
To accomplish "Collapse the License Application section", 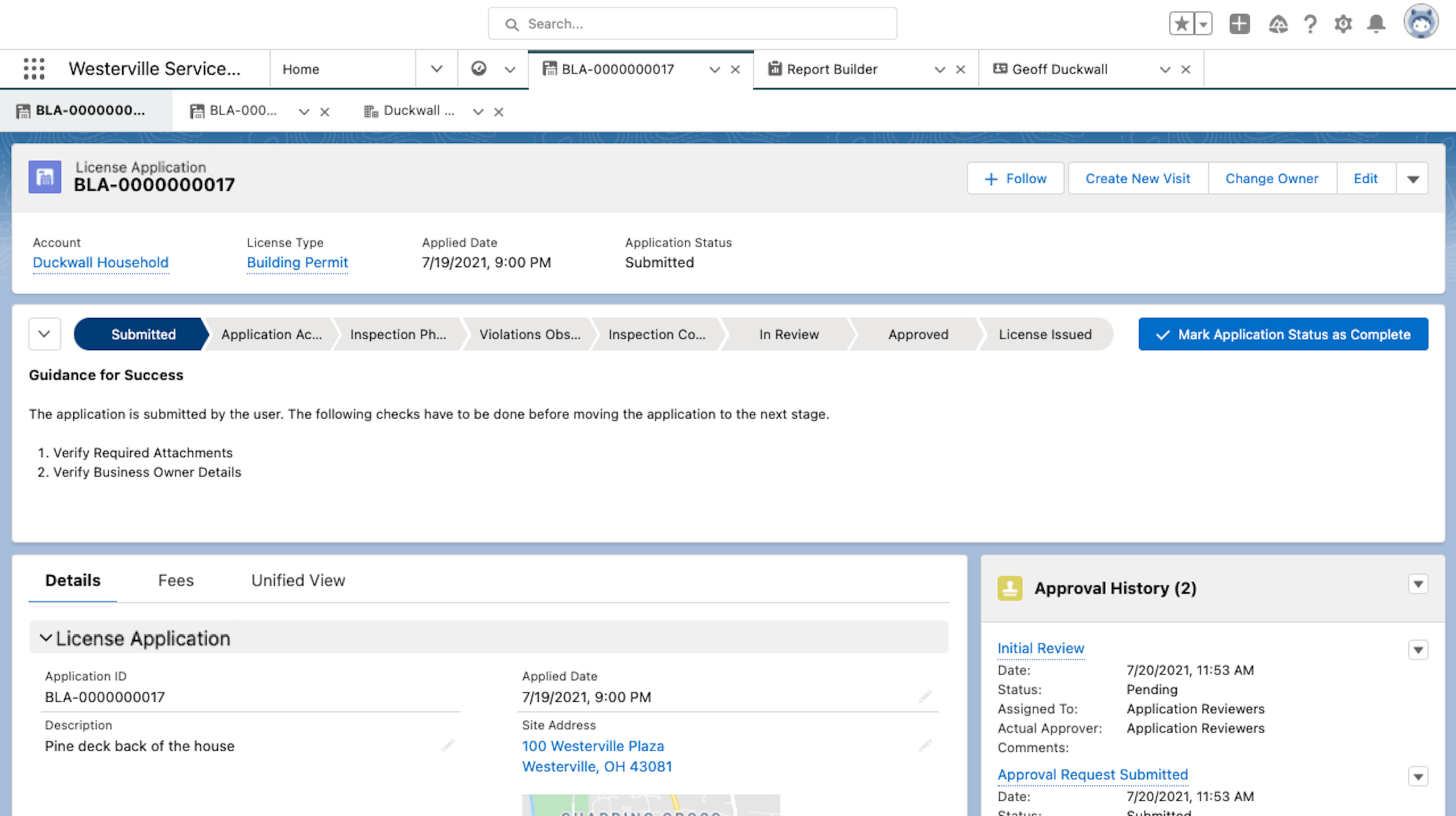I will pos(45,638).
